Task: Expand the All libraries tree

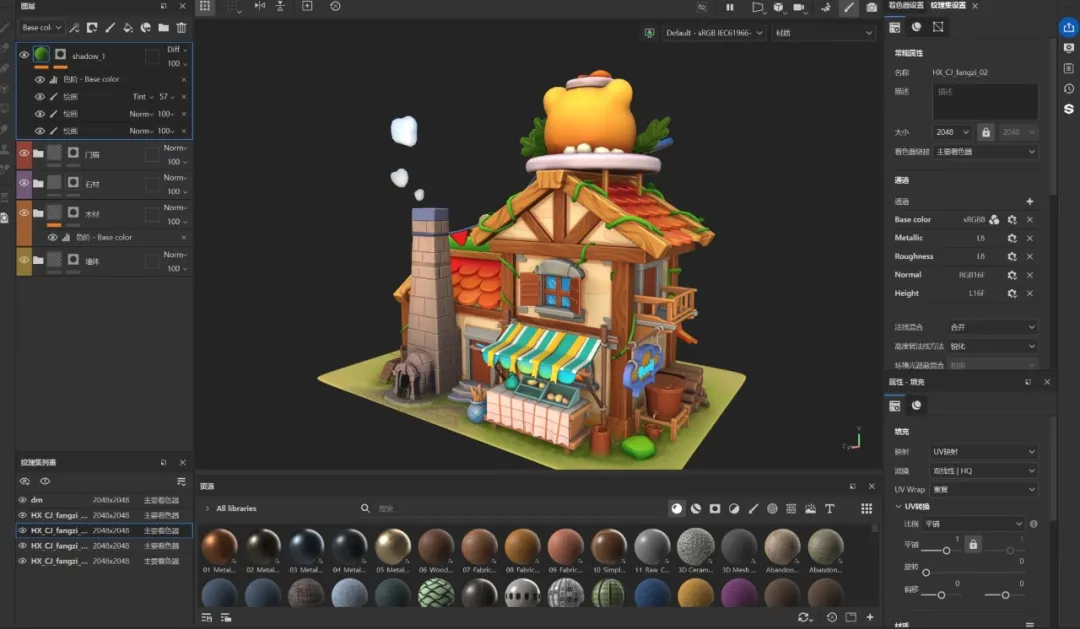Action: [207, 509]
